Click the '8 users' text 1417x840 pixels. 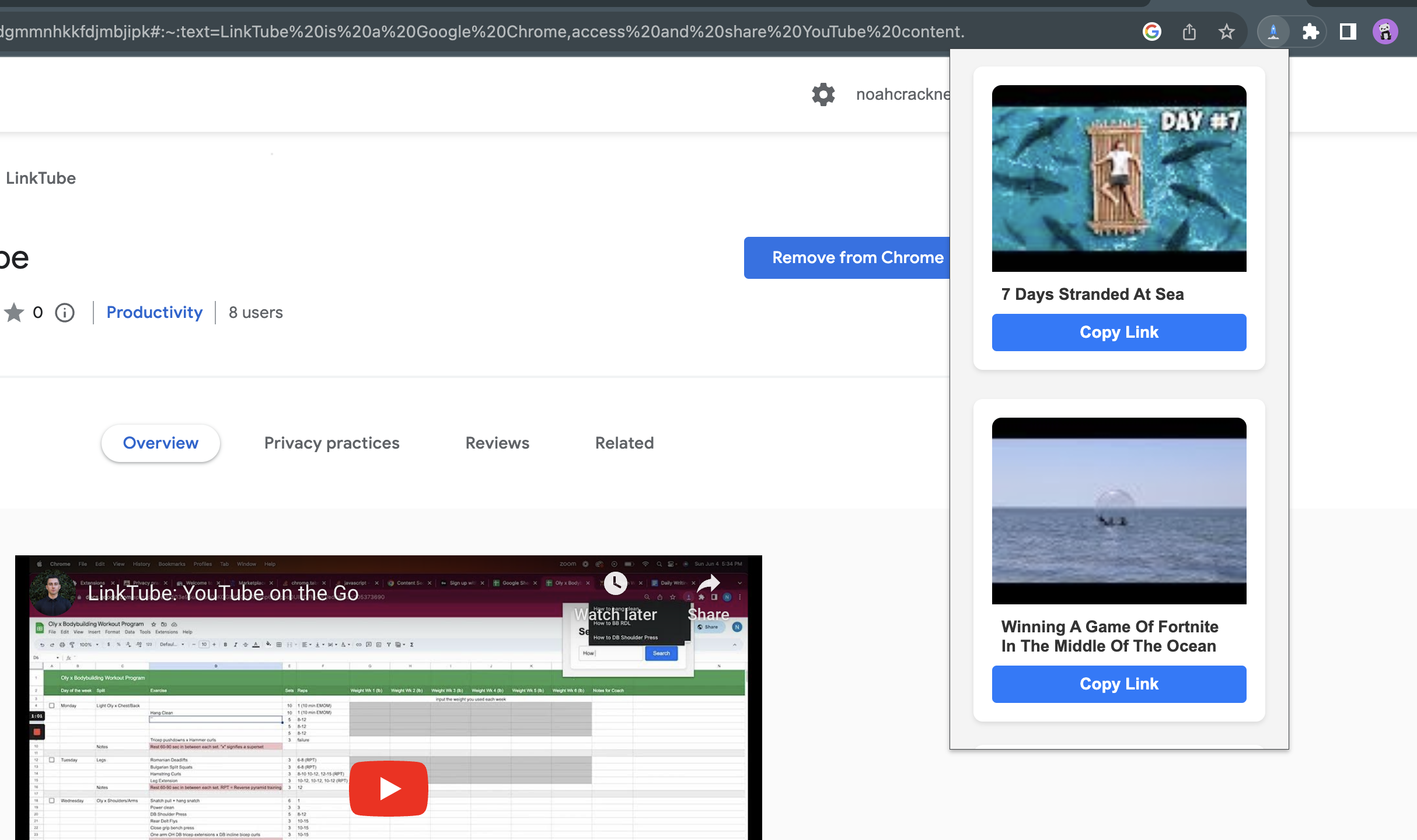256,313
